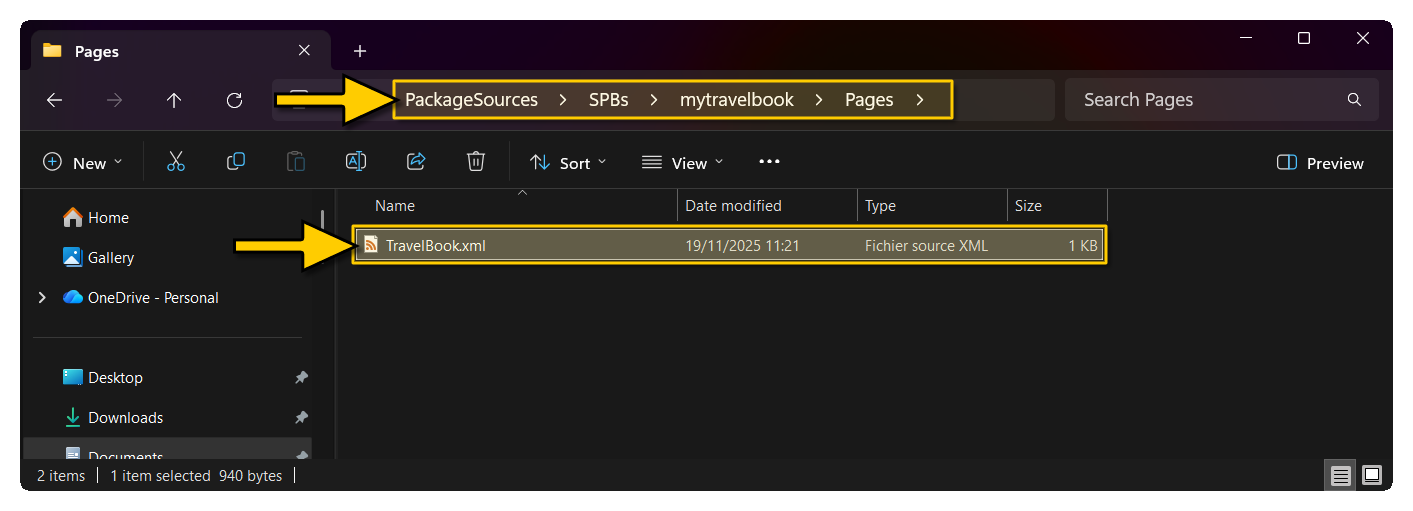The width and height of the screenshot is (1413, 511).
Task: Open the Sort dropdown
Action: pos(568,163)
